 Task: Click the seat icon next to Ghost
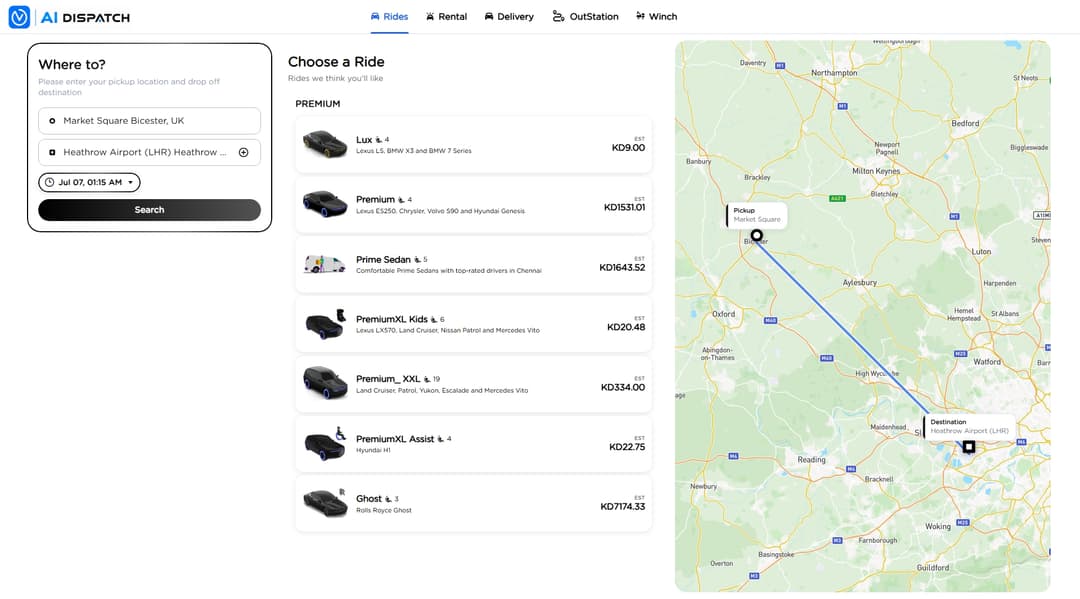[388, 499]
